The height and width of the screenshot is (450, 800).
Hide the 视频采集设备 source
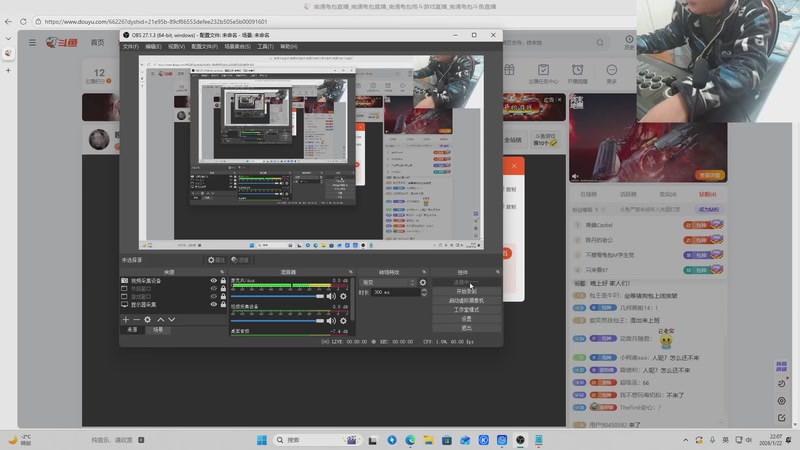[x=214, y=281]
